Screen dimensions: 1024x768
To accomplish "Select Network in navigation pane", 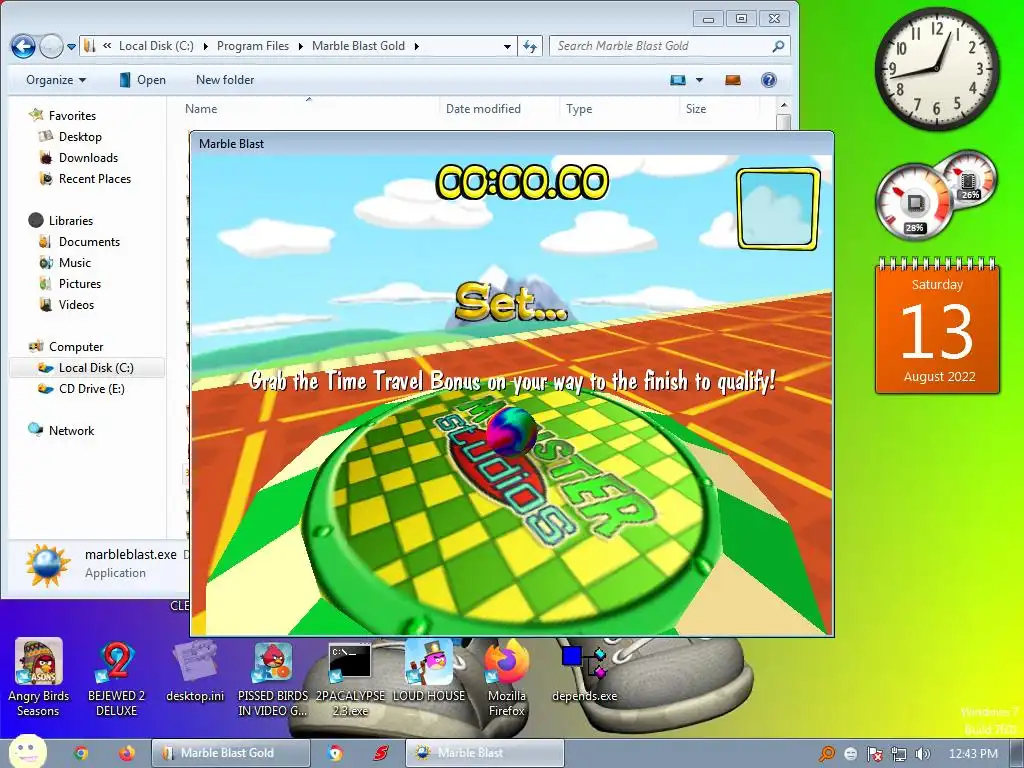I will point(71,430).
